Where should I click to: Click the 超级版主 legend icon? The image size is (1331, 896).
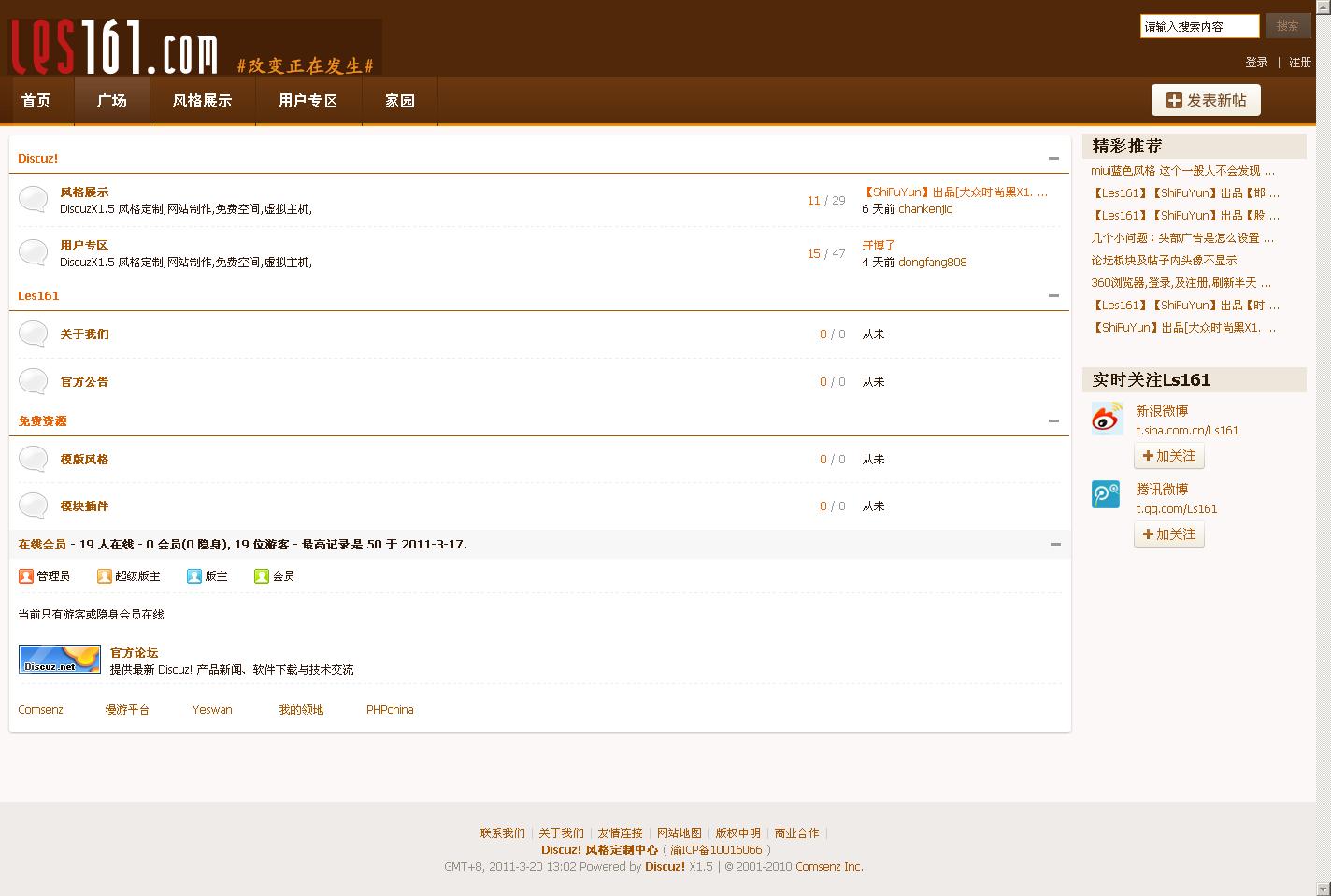(105, 576)
